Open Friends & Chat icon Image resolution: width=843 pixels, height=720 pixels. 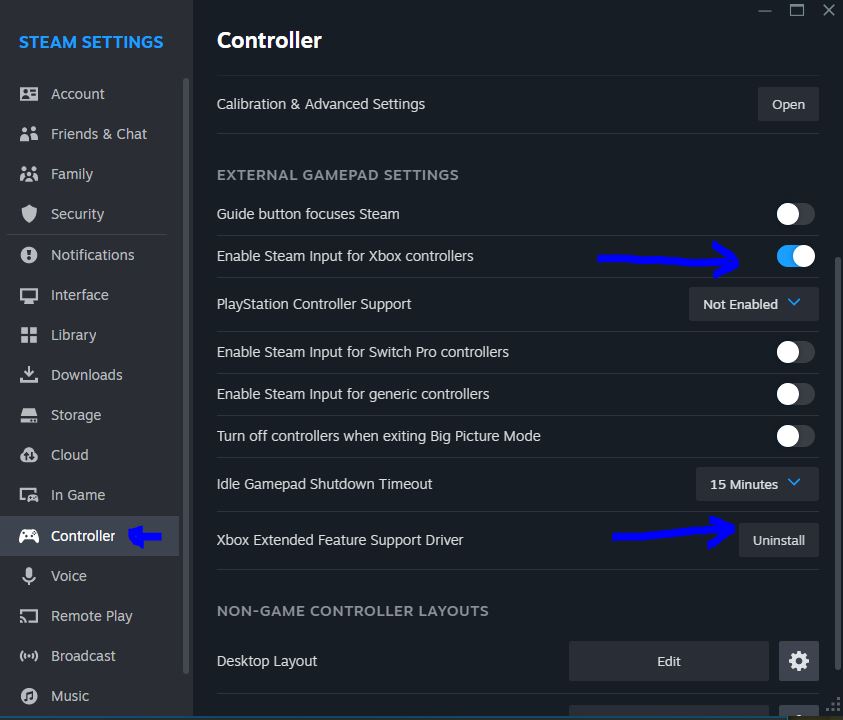click(29, 134)
